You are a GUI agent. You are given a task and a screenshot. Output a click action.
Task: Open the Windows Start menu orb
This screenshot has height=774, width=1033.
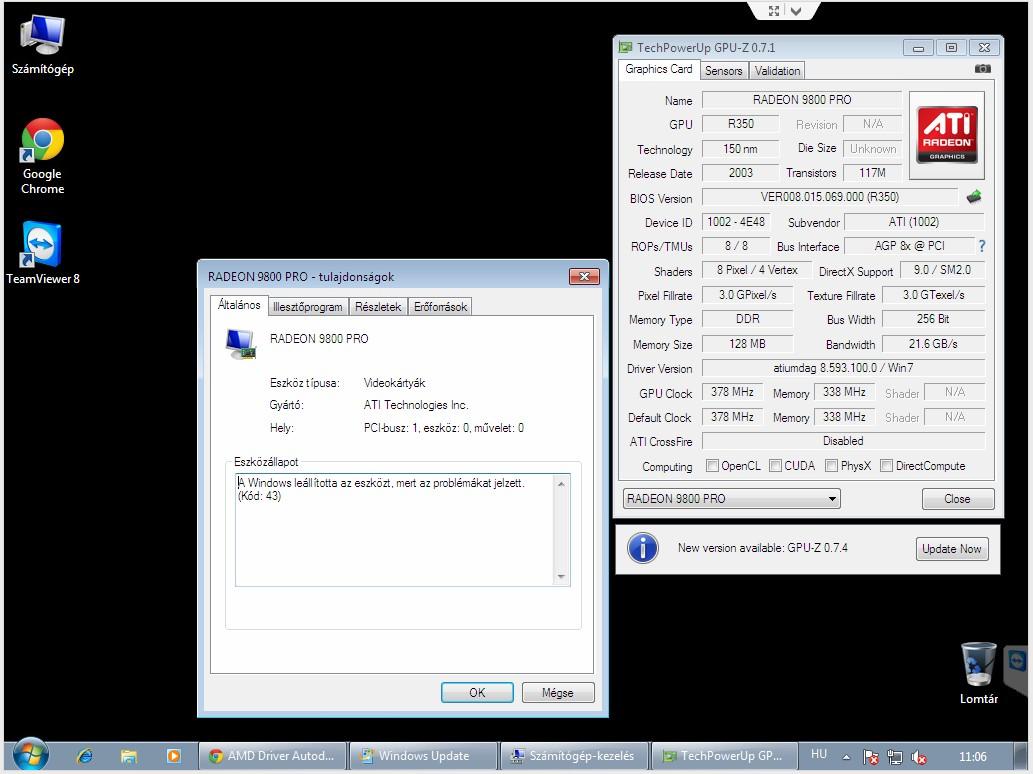pos(30,755)
